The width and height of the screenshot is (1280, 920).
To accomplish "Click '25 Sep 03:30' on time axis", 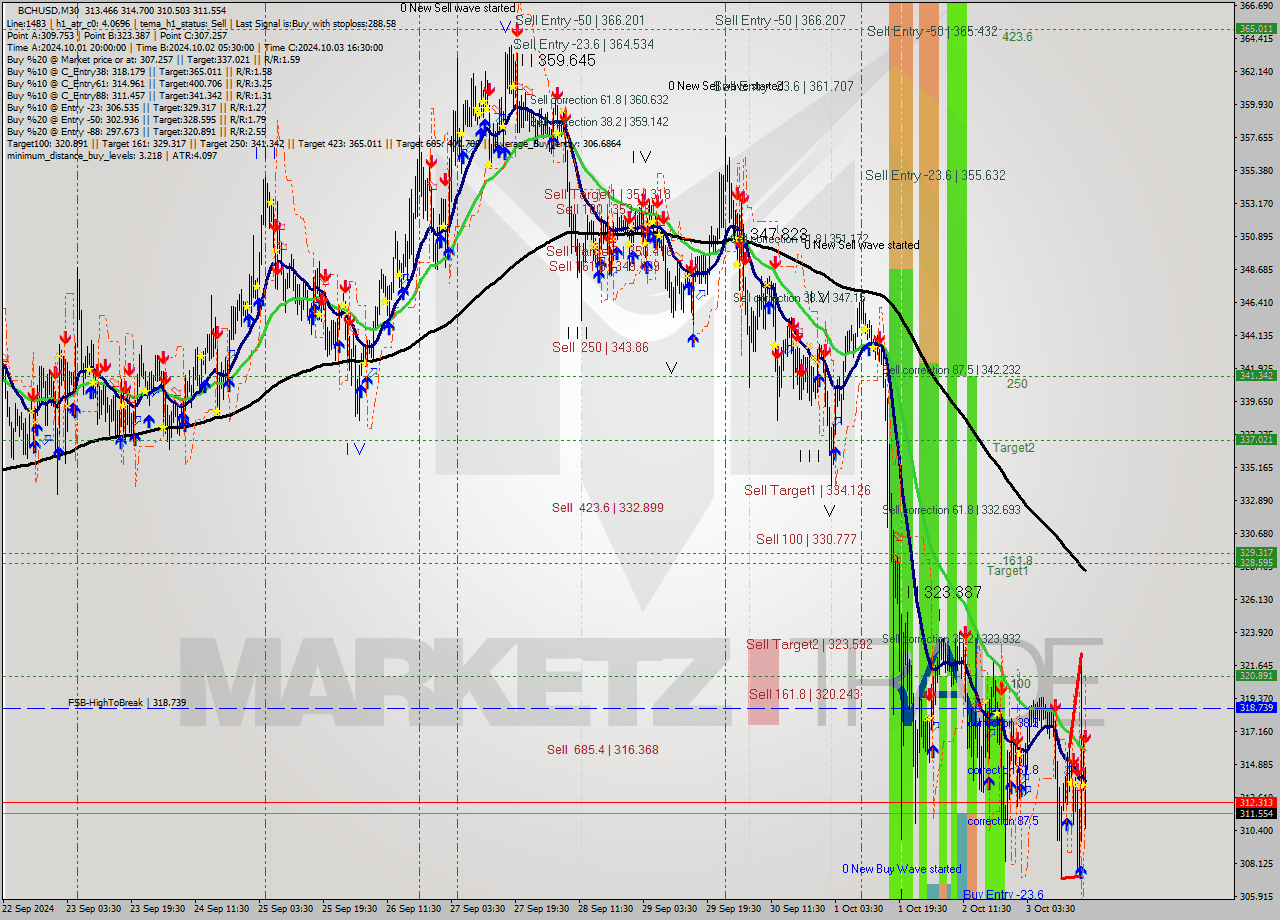I will (285, 909).
